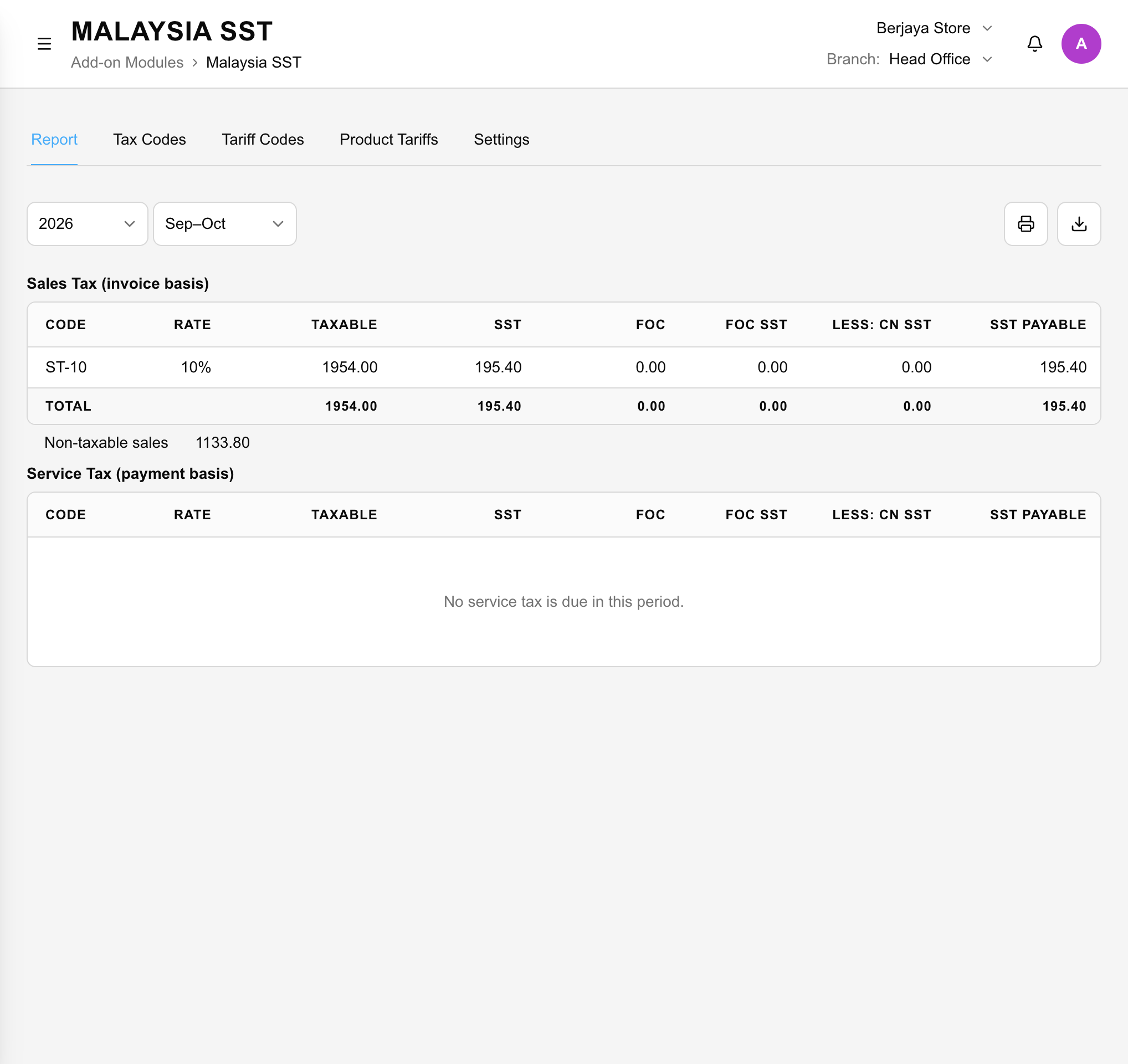Open the 2026 year dropdown
The image size is (1128, 1064).
pos(88,223)
